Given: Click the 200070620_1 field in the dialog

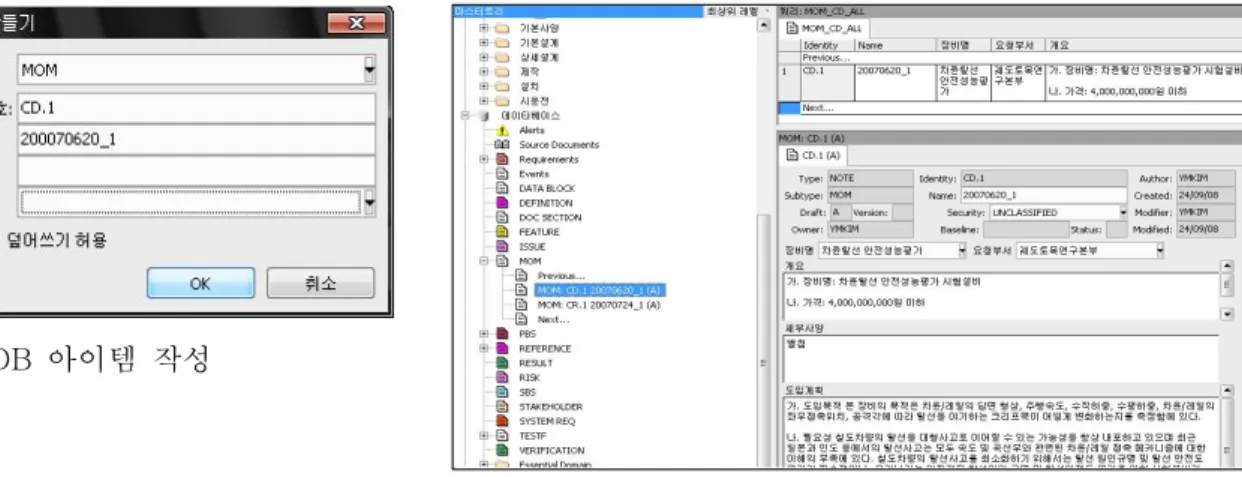Looking at the screenshot, I should (x=196, y=139).
